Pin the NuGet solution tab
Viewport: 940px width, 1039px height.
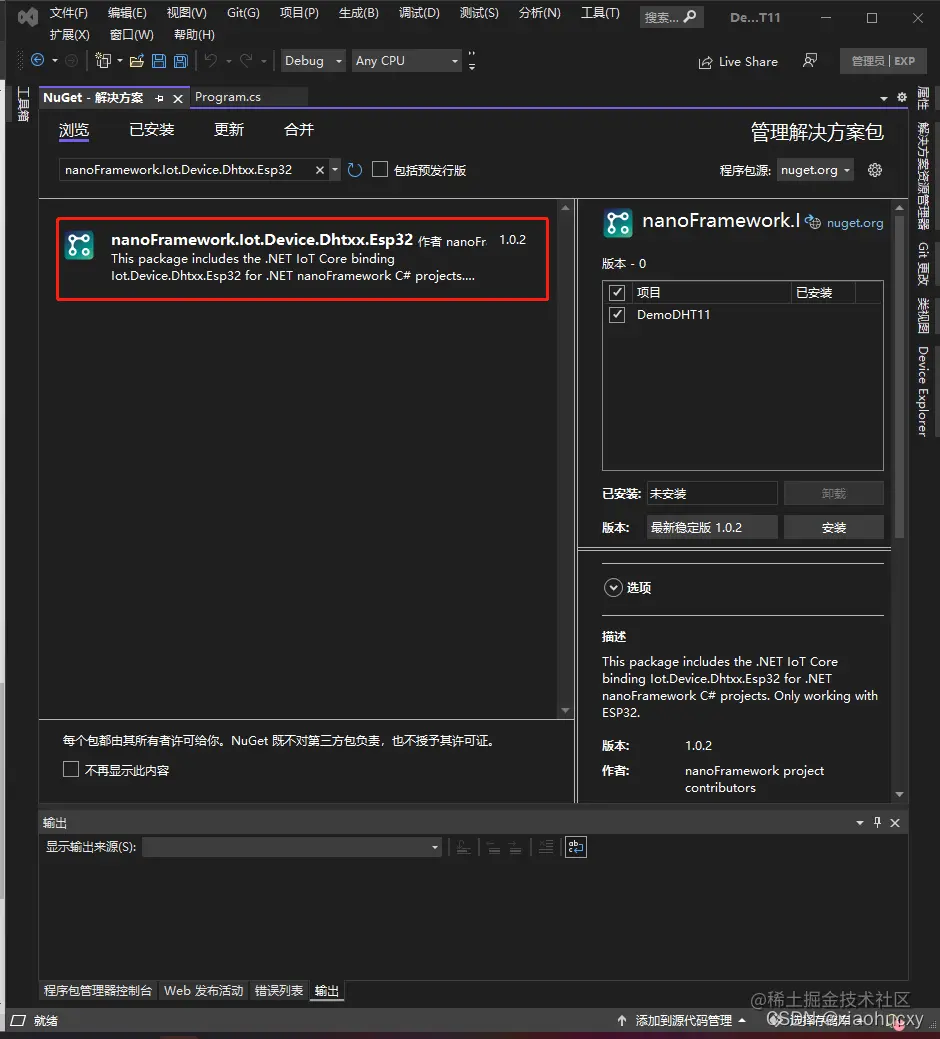(x=159, y=98)
